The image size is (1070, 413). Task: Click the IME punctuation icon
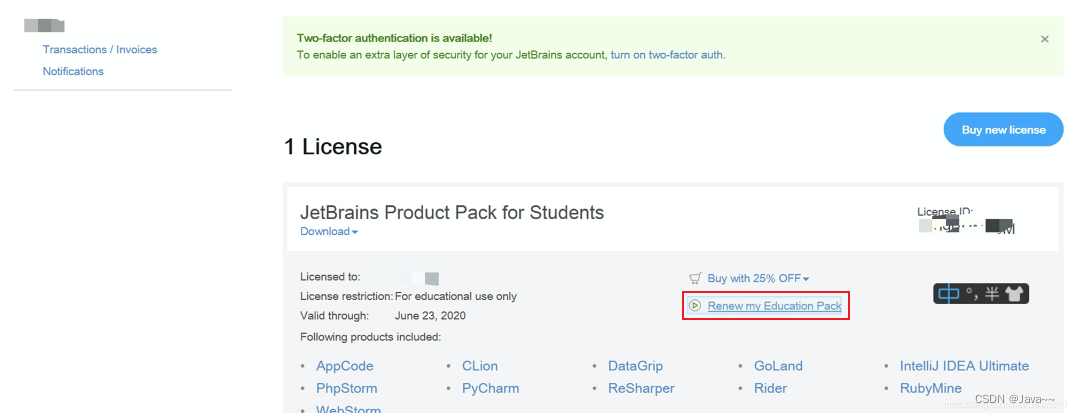[x=971, y=294]
